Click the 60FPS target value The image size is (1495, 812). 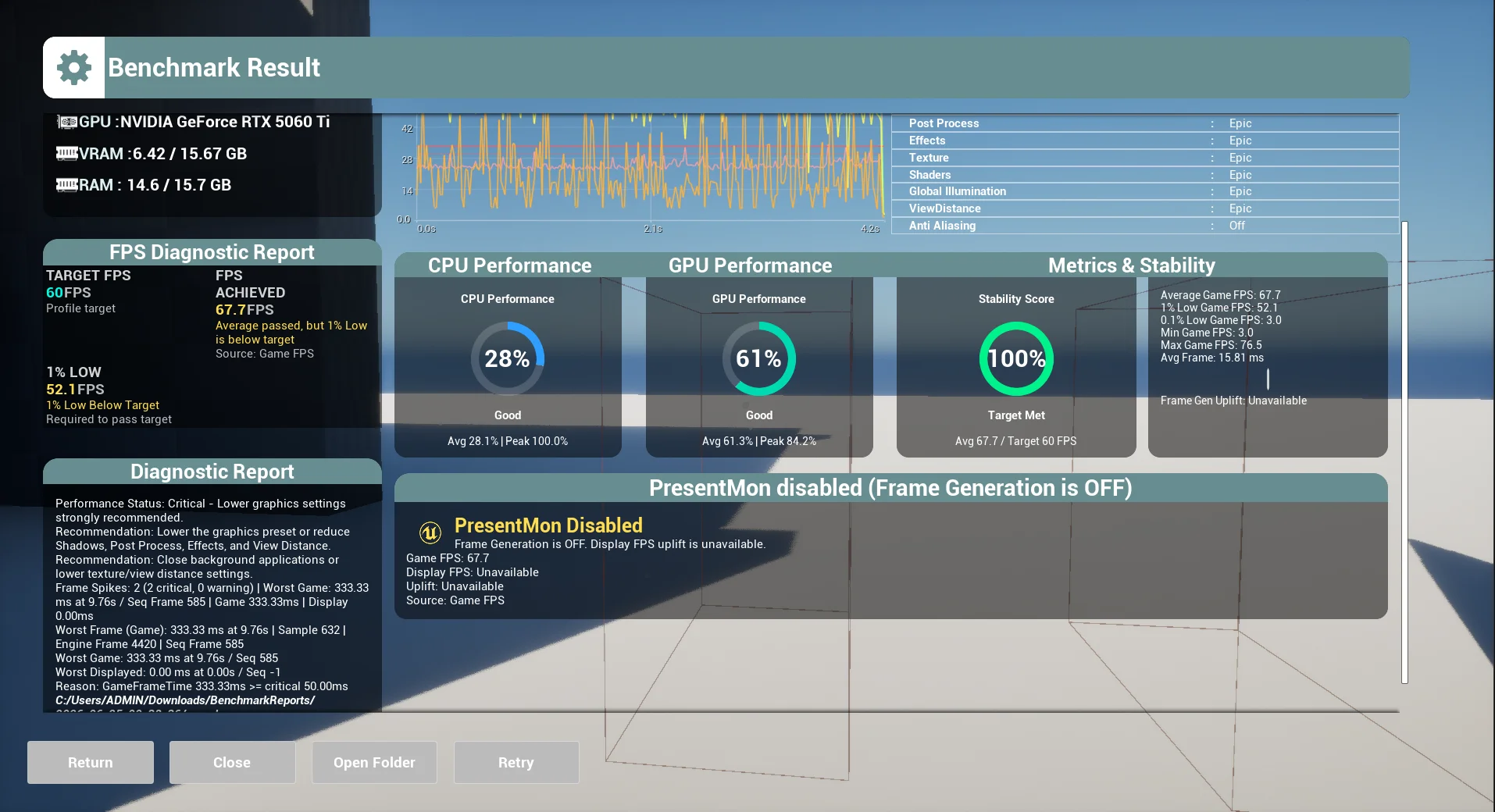coord(69,293)
